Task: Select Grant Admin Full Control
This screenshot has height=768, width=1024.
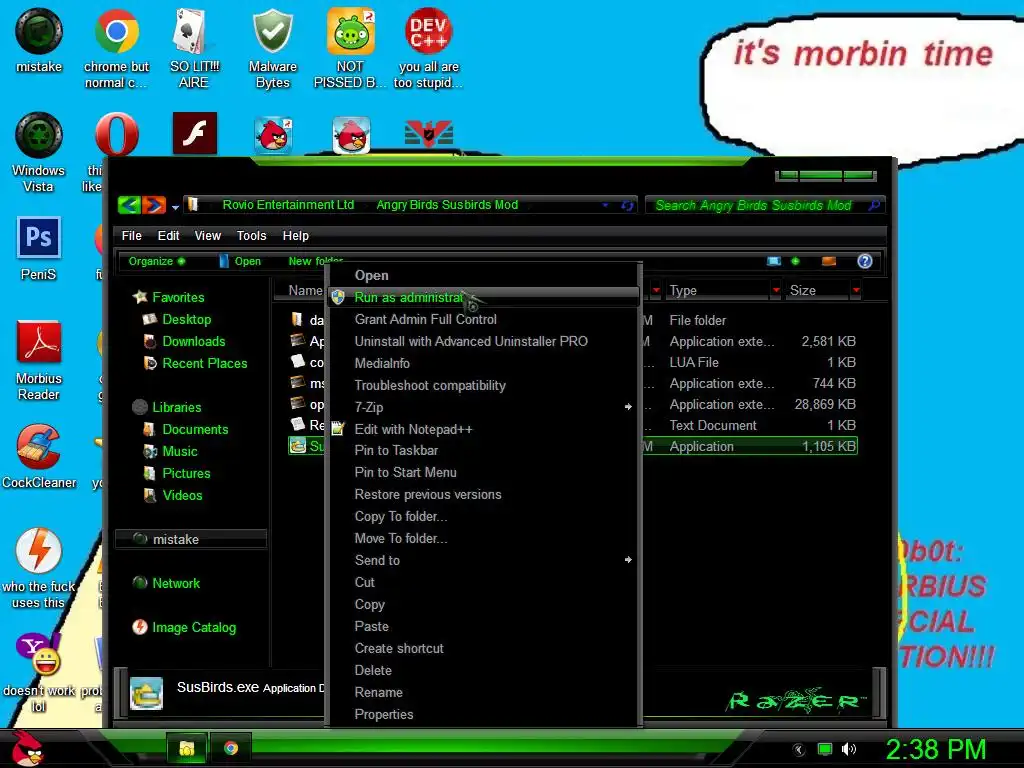Action: coord(484,319)
